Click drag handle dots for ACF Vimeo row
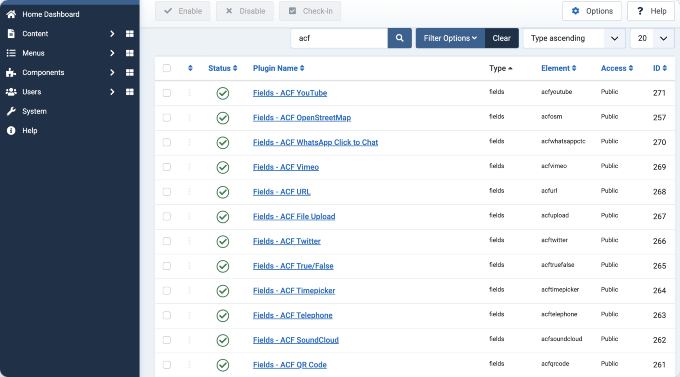Viewport: 680px width, 377px height. 189,167
